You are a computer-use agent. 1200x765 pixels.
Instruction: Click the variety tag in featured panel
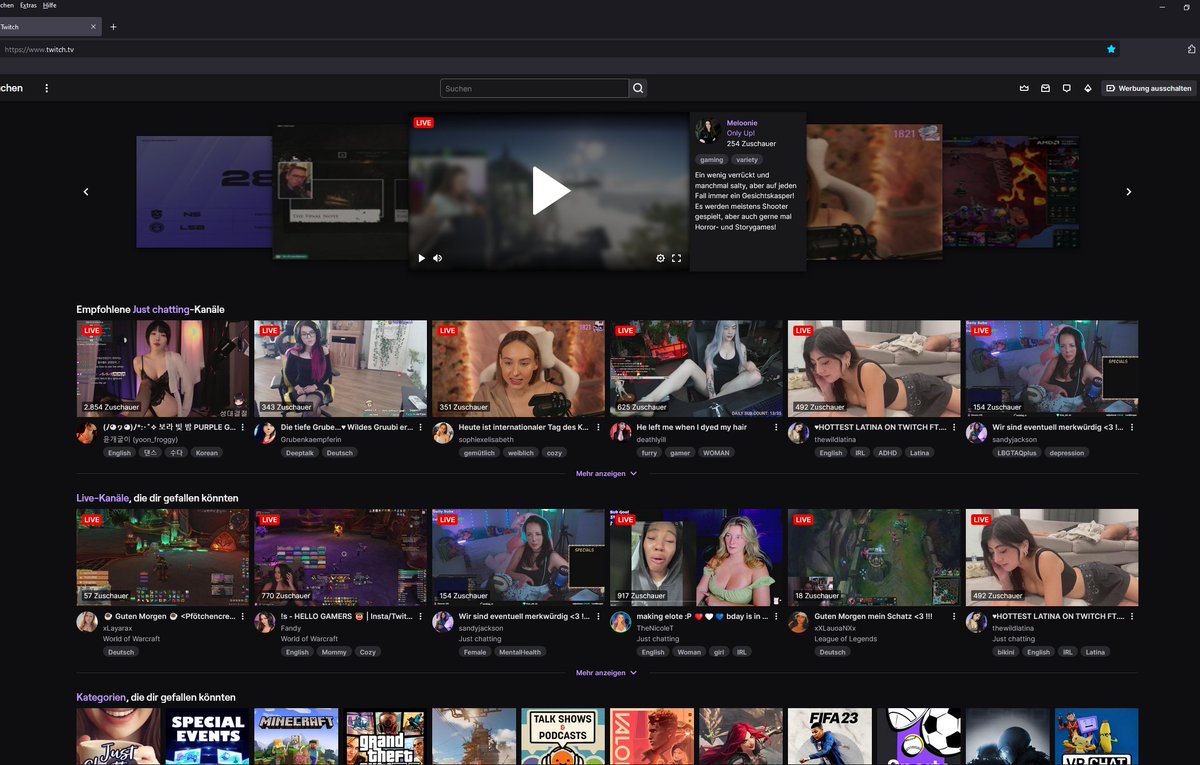[x=746, y=159]
